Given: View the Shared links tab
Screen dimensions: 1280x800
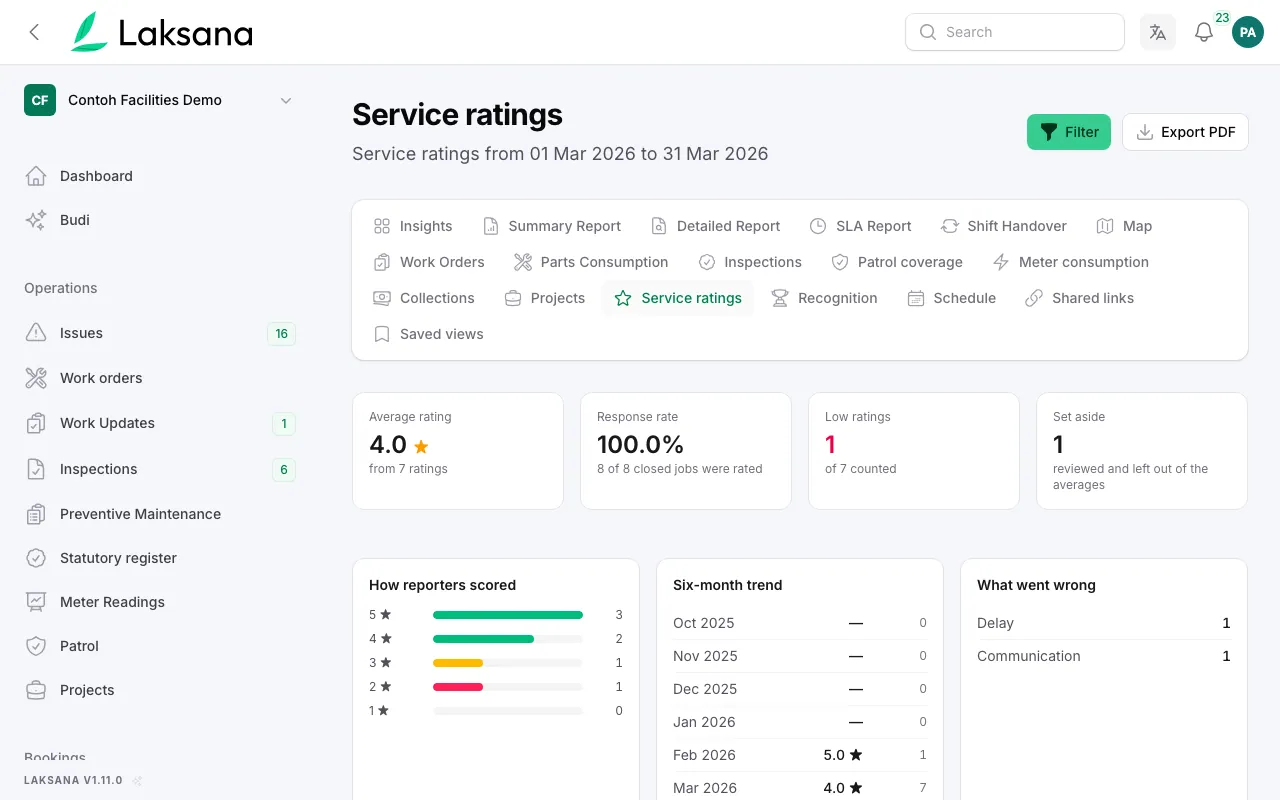Looking at the screenshot, I should 1080,298.
